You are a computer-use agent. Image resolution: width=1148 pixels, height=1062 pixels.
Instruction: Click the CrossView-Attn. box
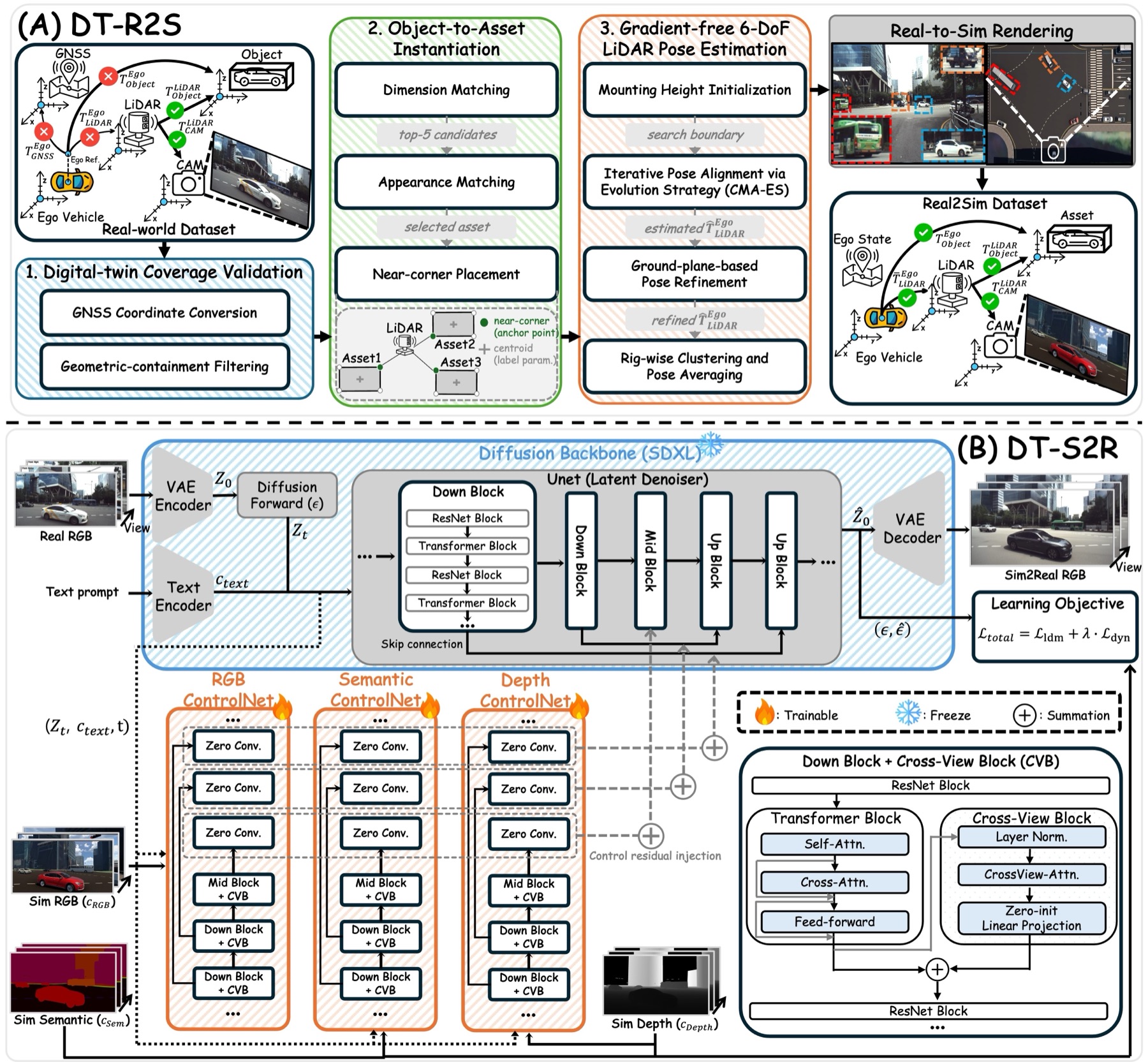[x=1031, y=874]
